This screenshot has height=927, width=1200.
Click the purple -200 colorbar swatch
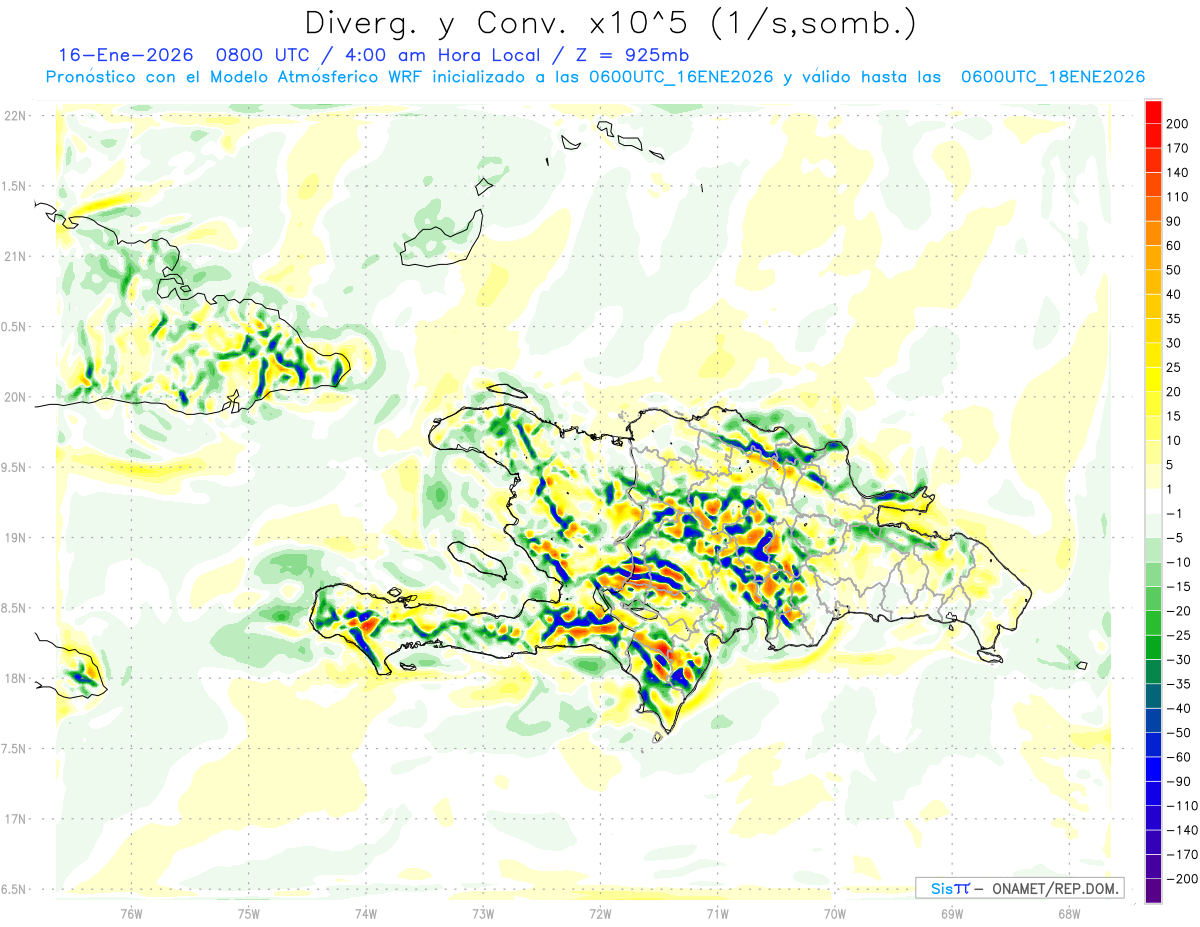(1153, 891)
